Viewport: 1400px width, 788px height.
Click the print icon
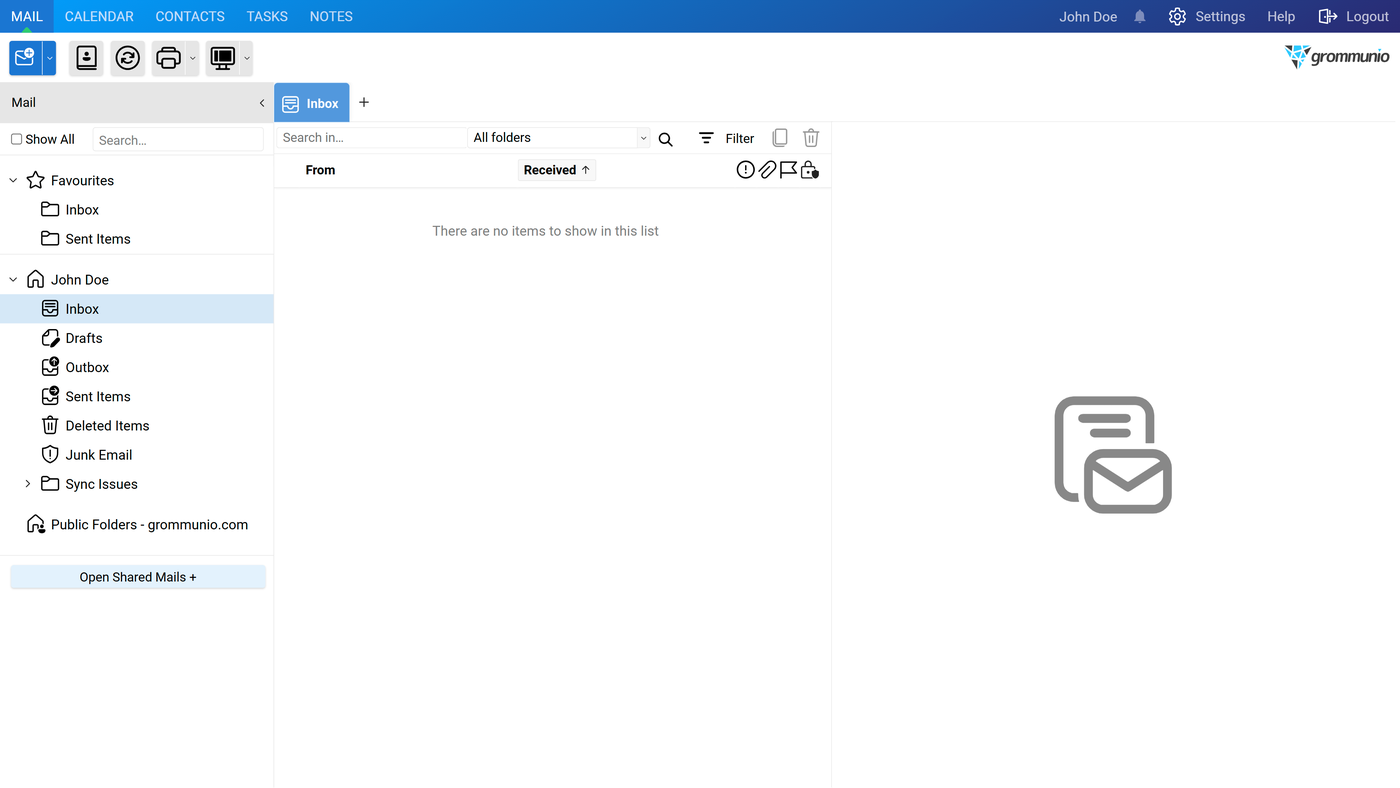click(169, 58)
